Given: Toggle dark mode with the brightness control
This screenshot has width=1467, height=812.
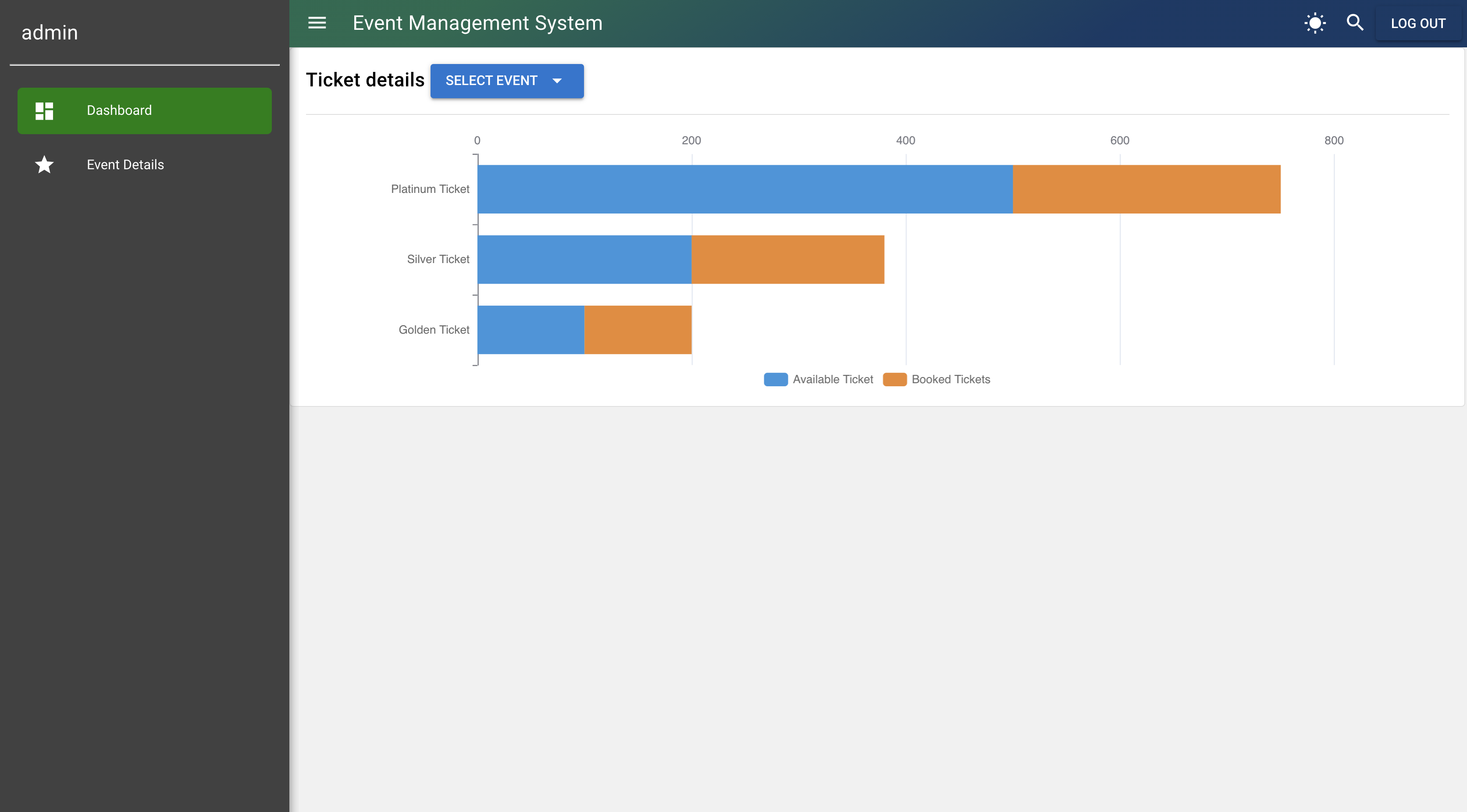Looking at the screenshot, I should [1315, 23].
